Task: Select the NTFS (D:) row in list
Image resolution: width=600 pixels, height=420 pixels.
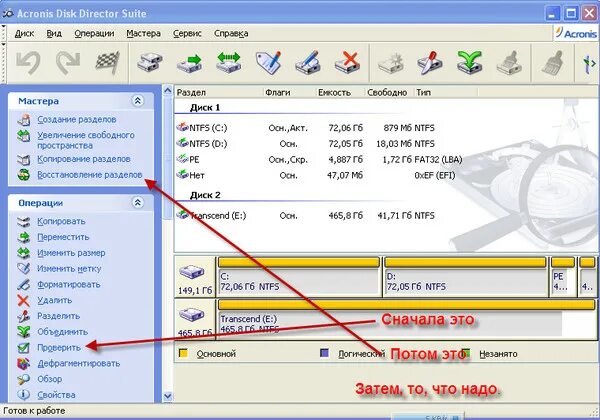Action: point(320,144)
